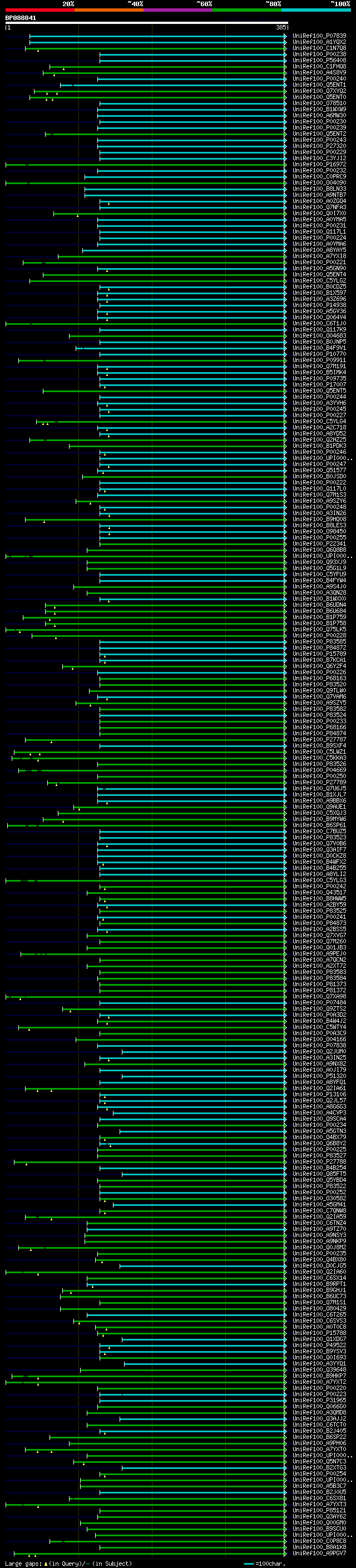Click the UniRef100_P83524 label
The image size is (356, 1568).
click(x=319, y=715)
